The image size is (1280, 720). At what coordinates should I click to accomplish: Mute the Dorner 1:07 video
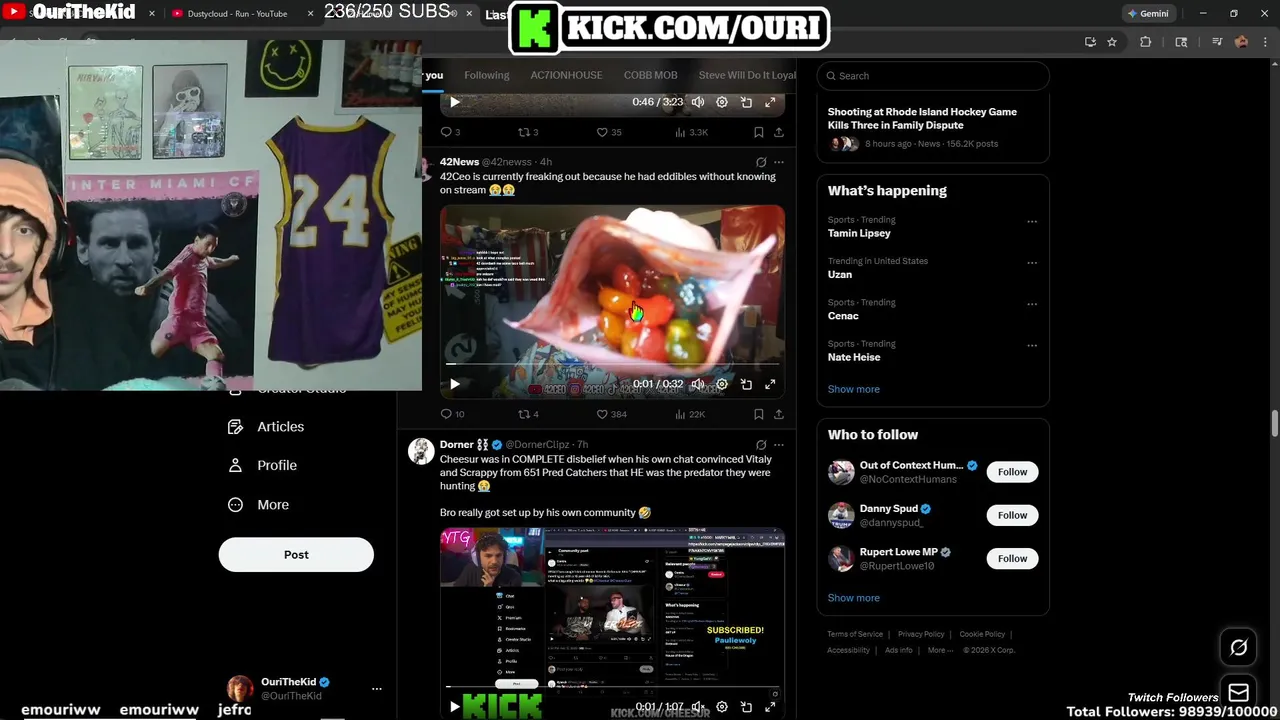(x=698, y=707)
